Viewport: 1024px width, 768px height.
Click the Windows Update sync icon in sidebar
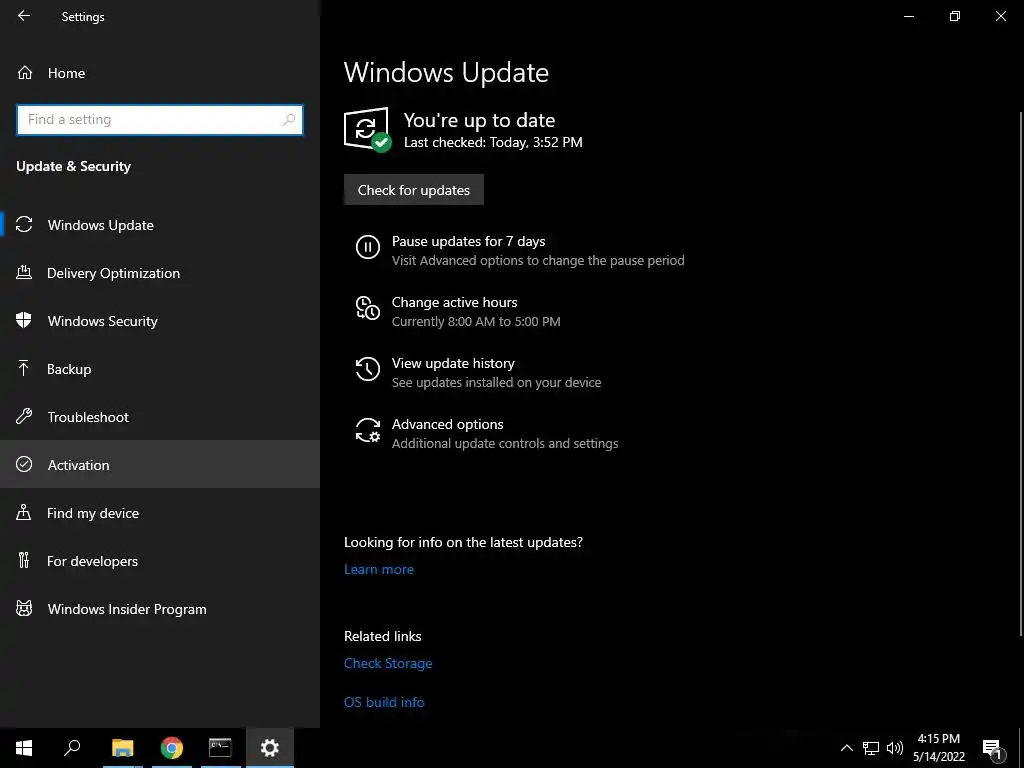click(x=24, y=225)
